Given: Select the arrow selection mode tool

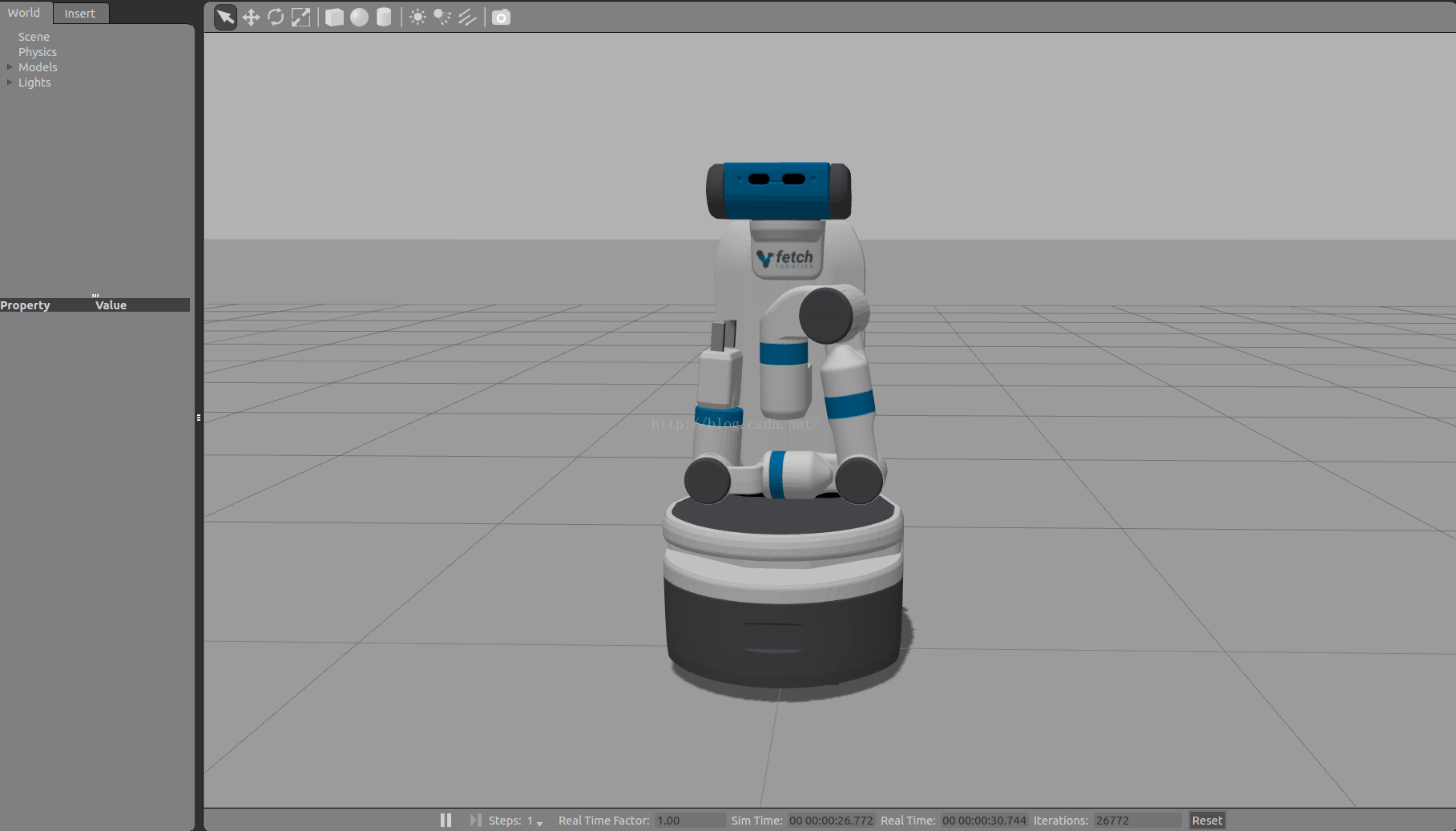Looking at the screenshot, I should pos(226,17).
